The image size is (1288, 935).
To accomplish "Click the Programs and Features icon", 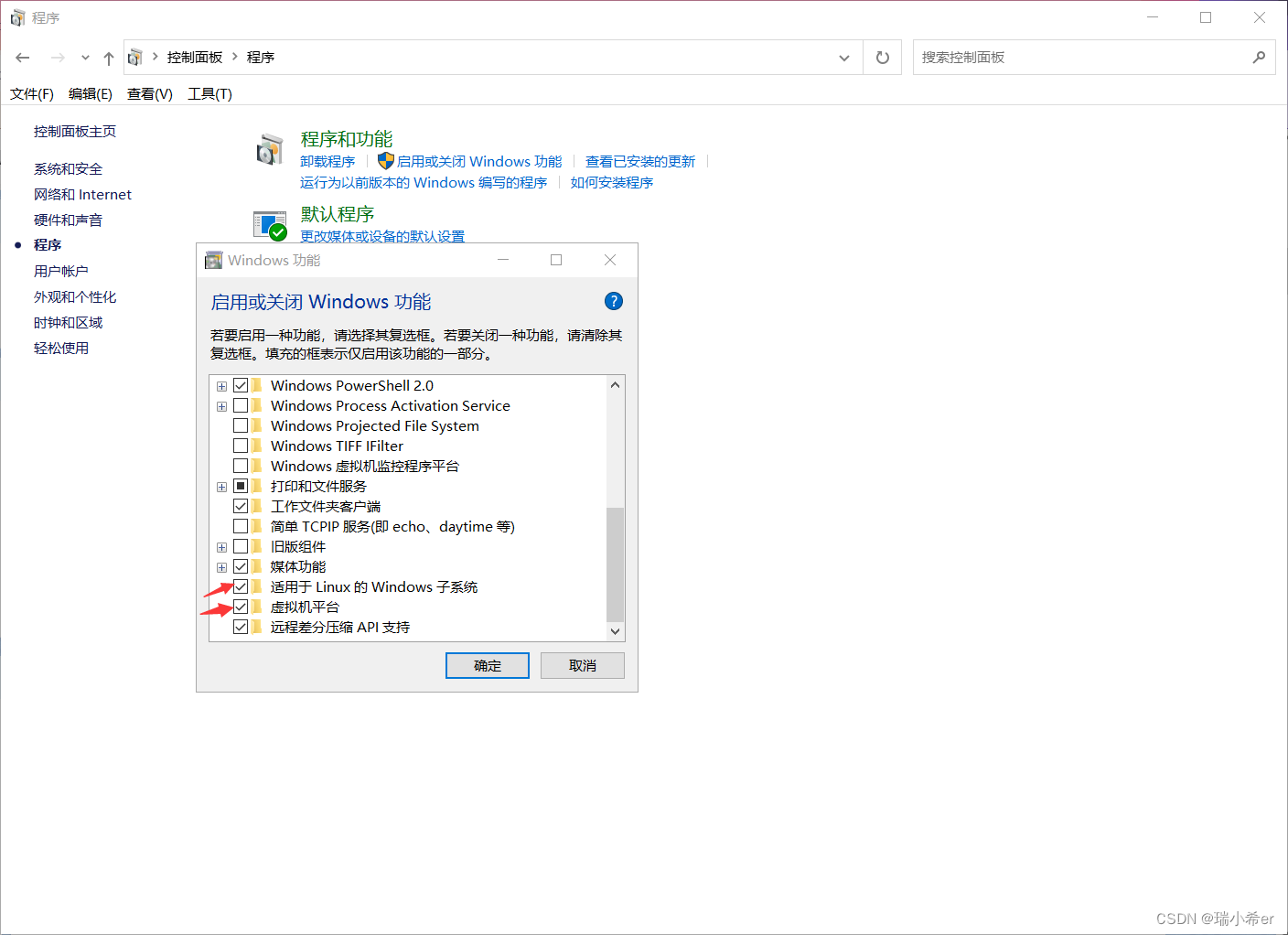I will [270, 150].
